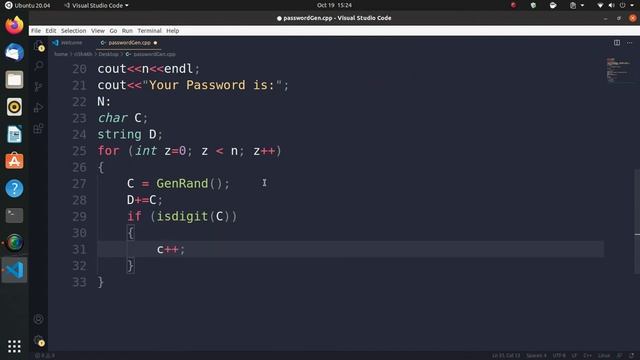This screenshot has width=640, height=360.
Task: Open the Selection menu
Action: (x=73, y=31)
